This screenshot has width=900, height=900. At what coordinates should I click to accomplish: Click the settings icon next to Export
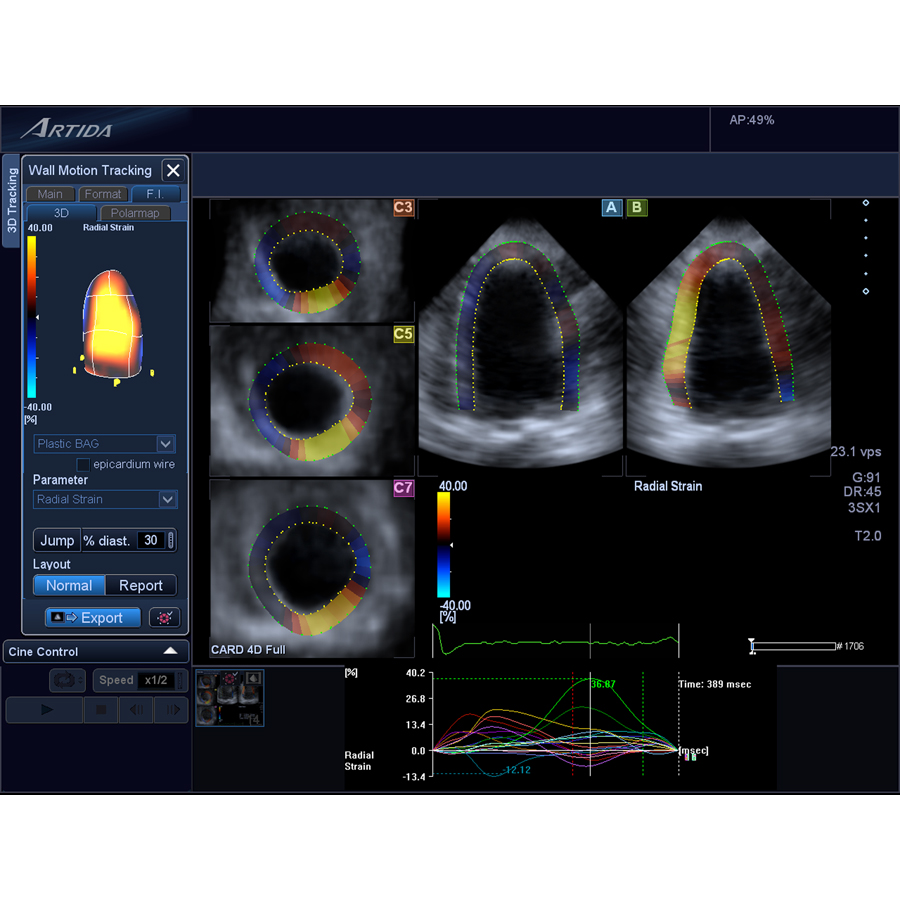point(164,618)
